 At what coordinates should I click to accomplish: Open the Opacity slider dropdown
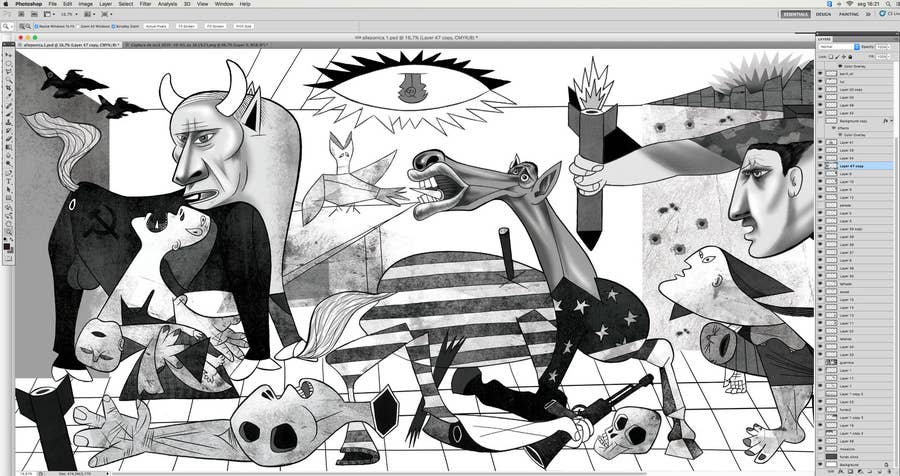pyautogui.click(x=889, y=47)
